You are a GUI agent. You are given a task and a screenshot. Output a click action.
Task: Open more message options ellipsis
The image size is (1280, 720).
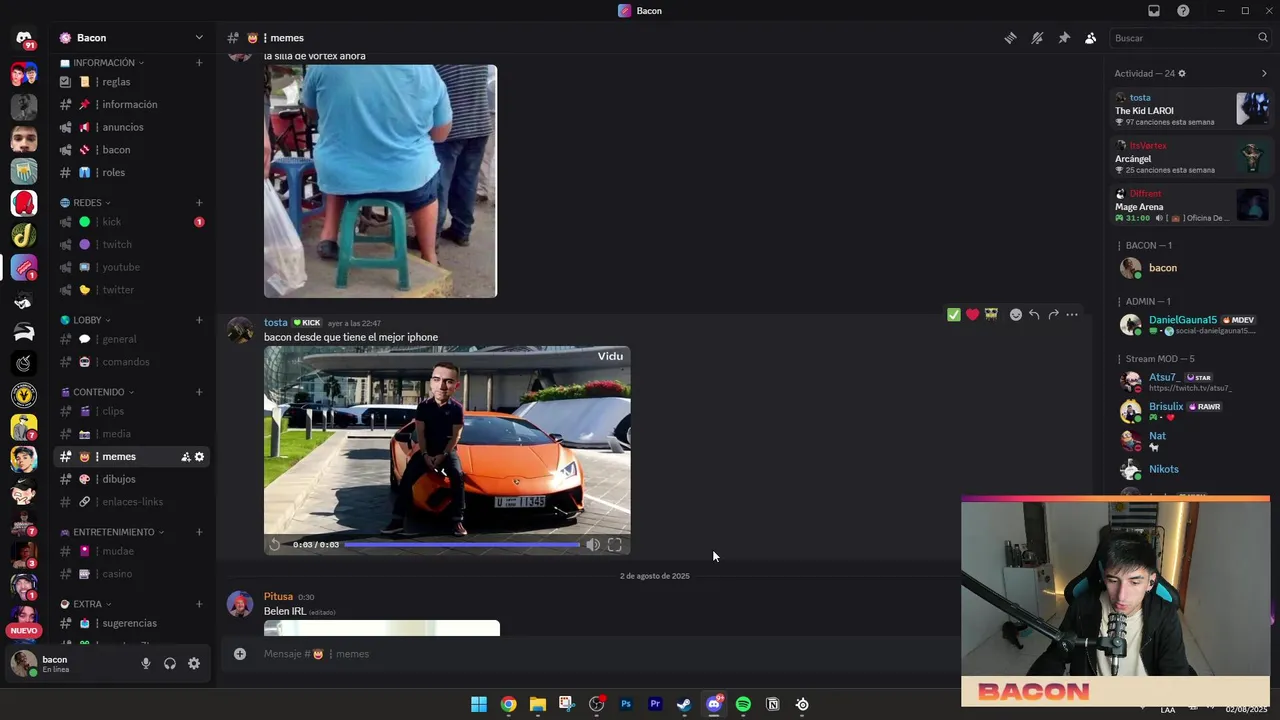[x=1072, y=314]
